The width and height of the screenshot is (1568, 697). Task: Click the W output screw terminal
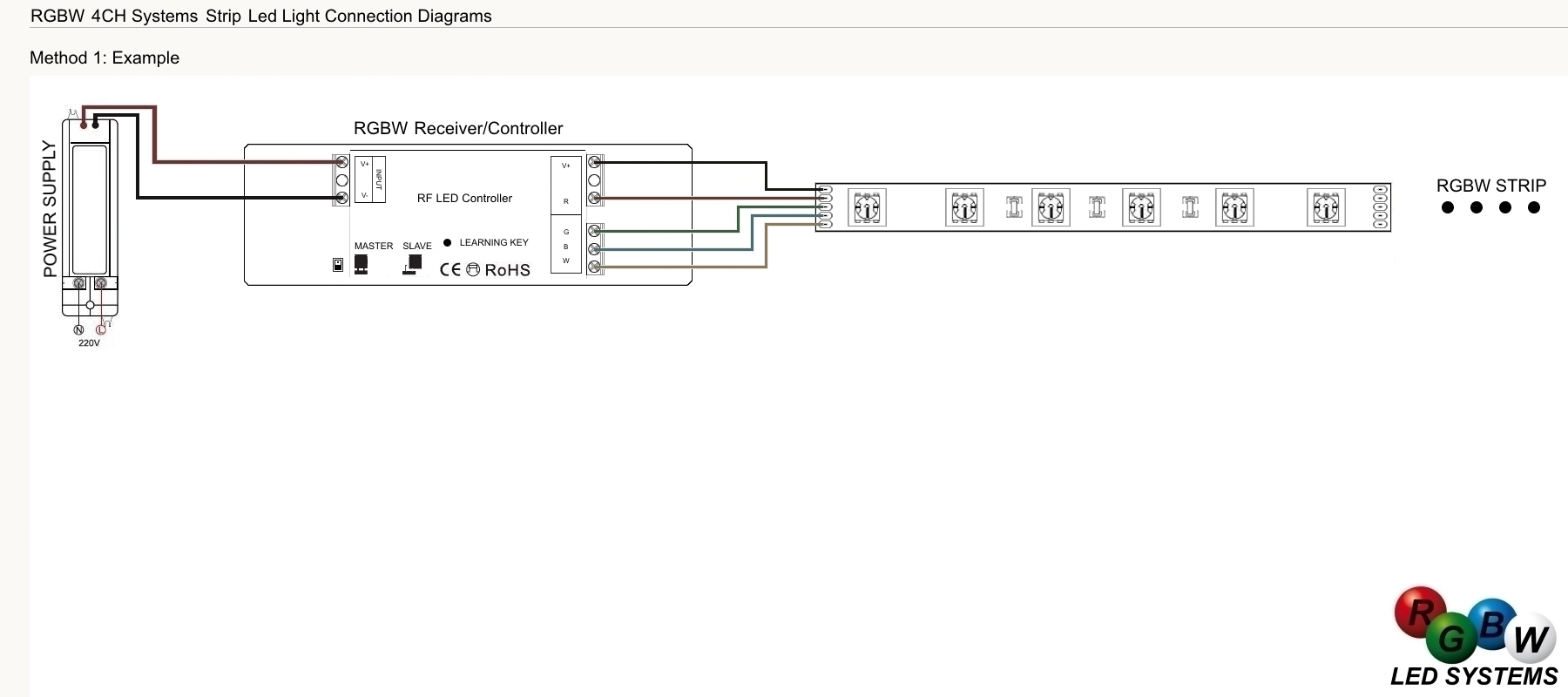(595, 267)
